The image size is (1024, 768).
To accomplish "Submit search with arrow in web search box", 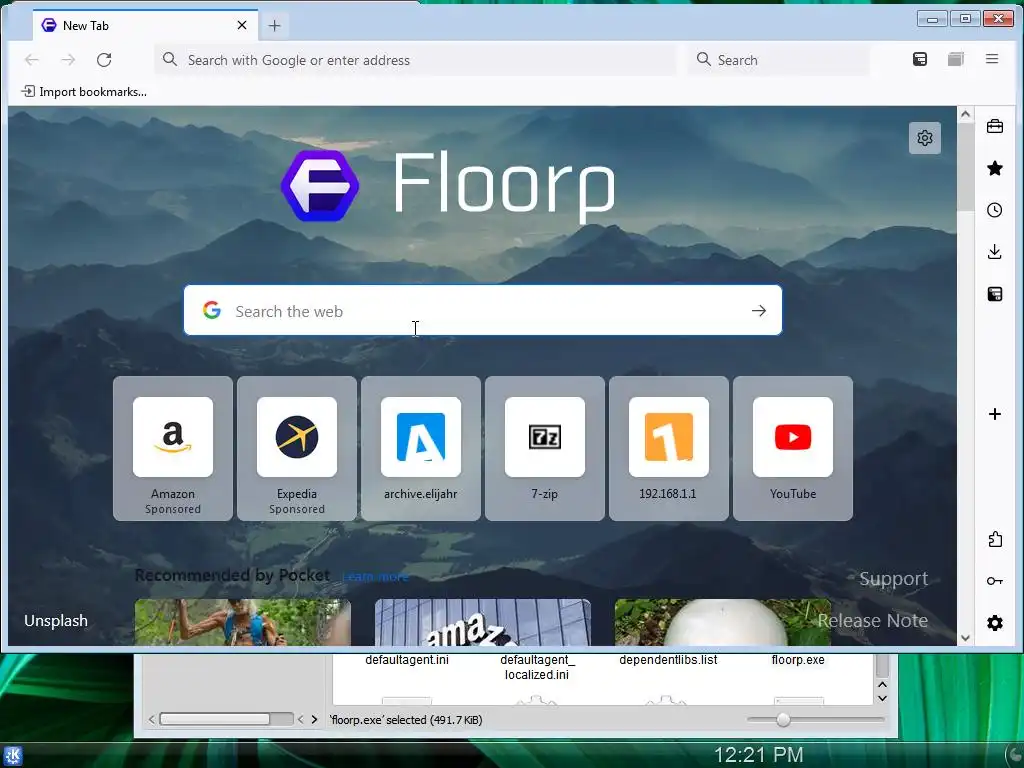I will point(759,311).
